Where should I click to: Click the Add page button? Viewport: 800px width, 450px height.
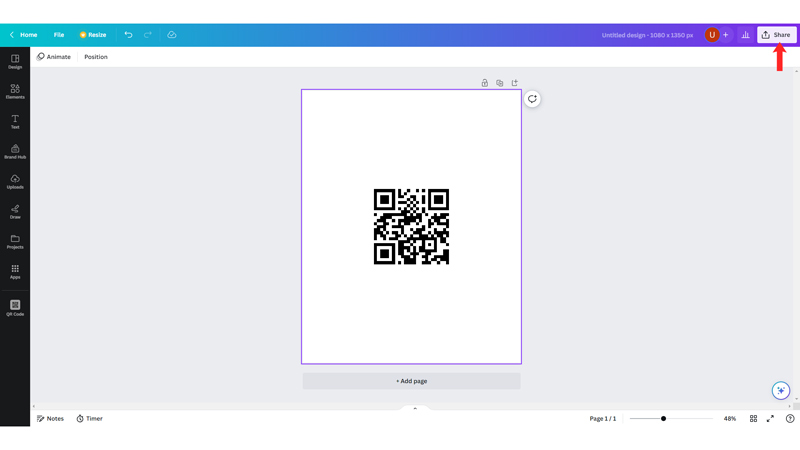[412, 381]
